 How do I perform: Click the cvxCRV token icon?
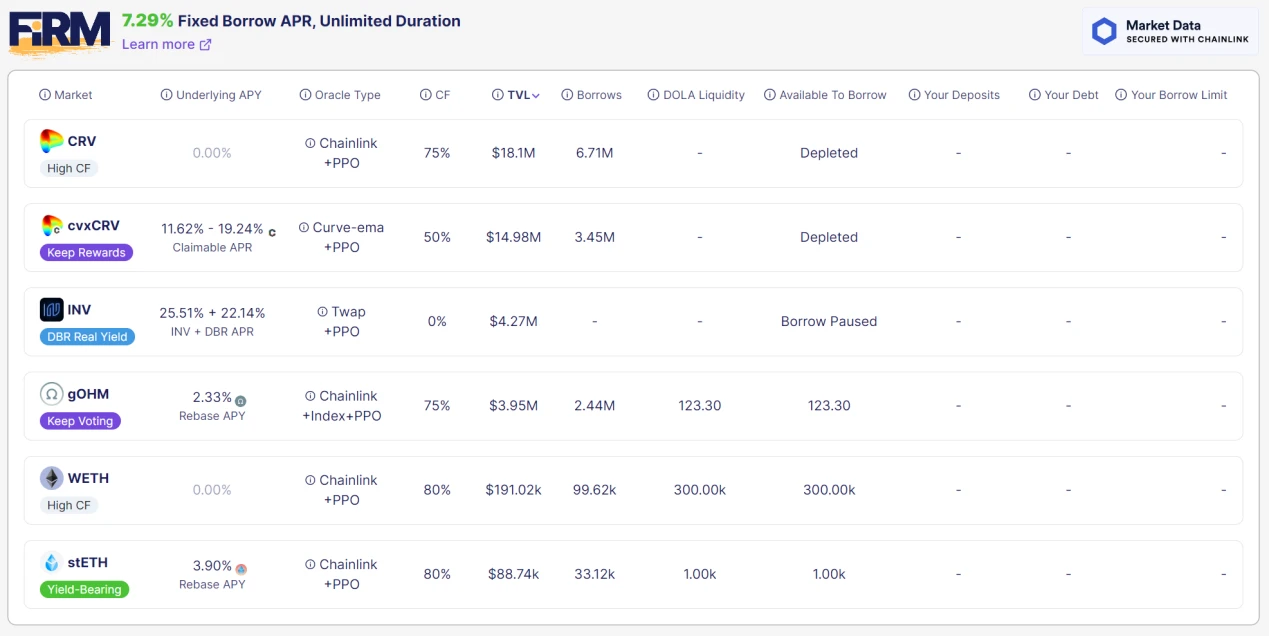point(52,225)
